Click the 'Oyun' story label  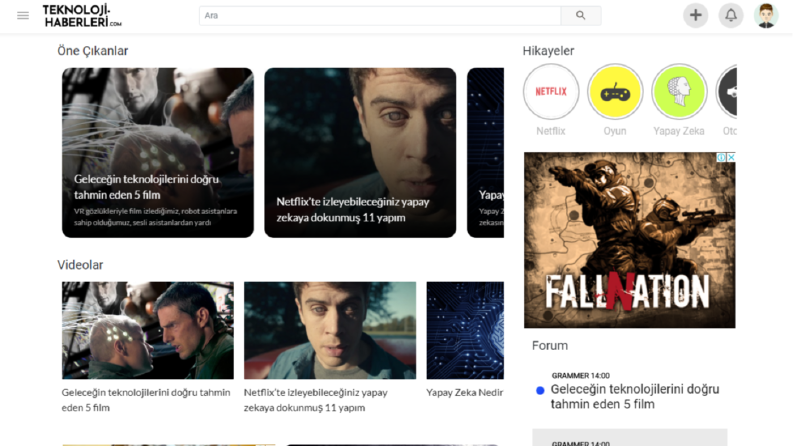click(x=615, y=131)
